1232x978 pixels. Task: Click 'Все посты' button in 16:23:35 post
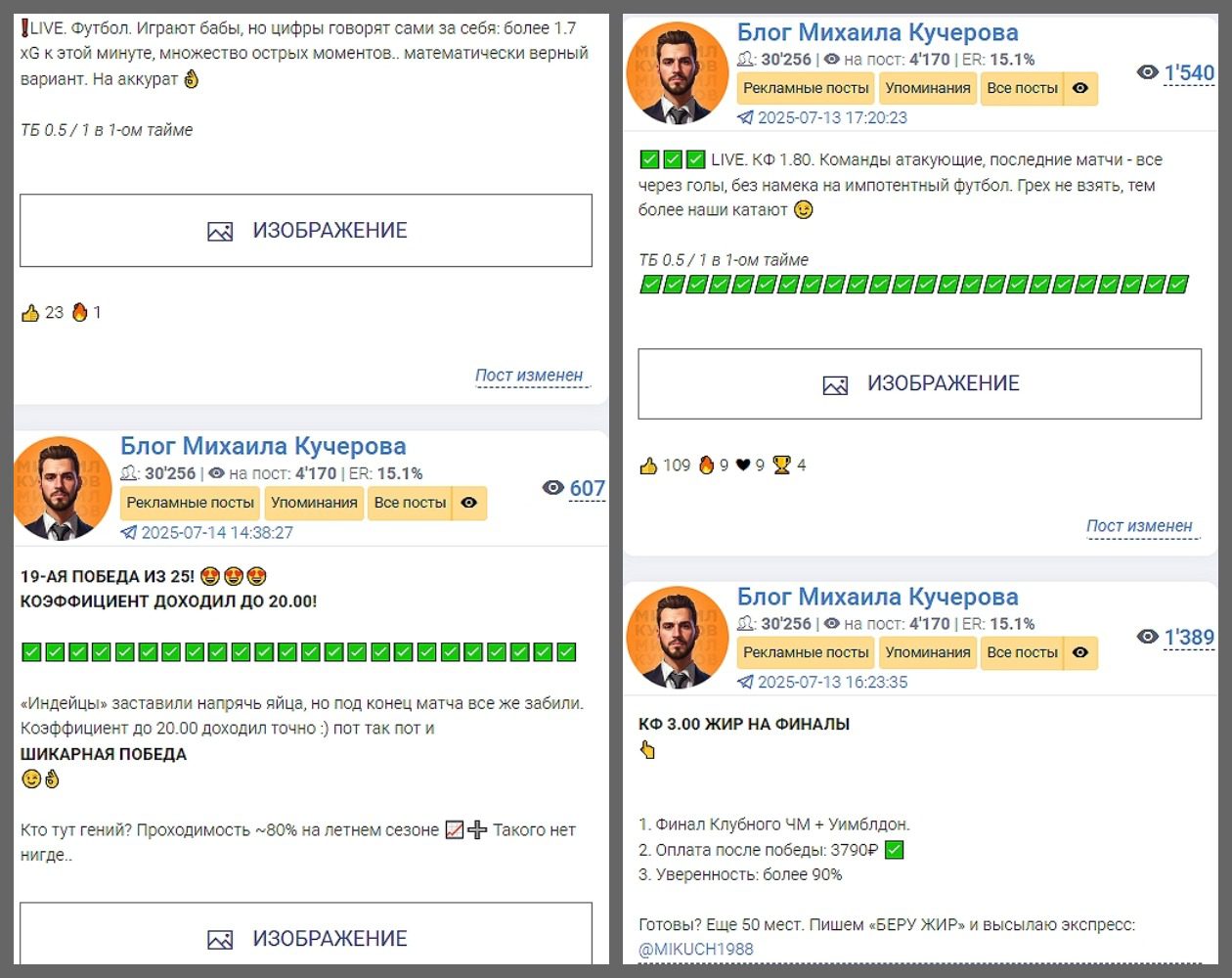click(x=1022, y=652)
